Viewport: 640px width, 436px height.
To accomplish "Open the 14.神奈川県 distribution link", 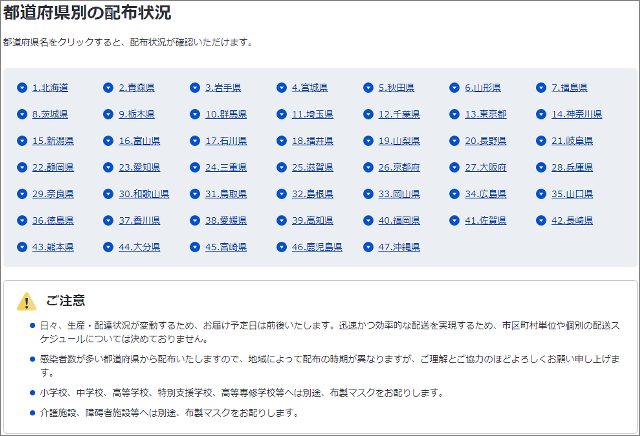I will 576,114.
